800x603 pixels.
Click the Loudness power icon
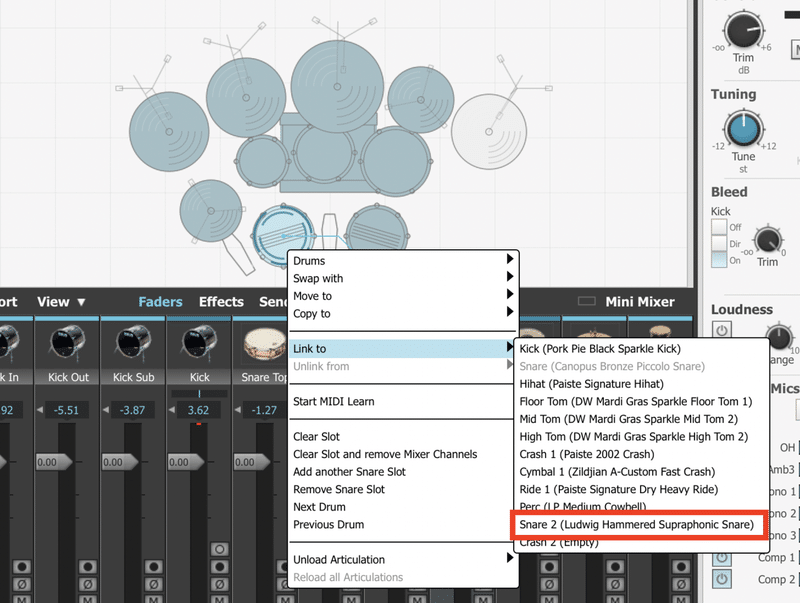point(721,330)
